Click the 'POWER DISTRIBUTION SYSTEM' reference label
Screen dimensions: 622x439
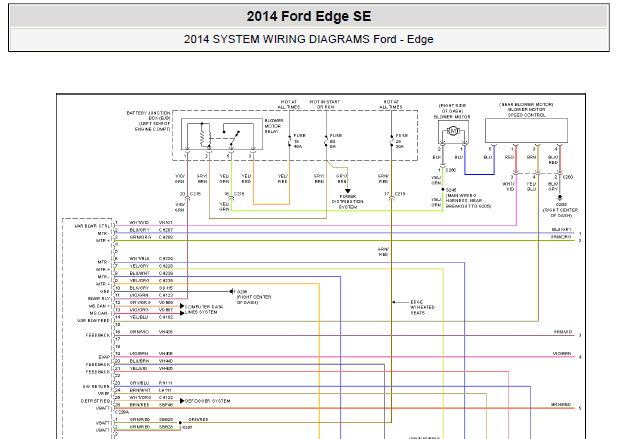(x=348, y=201)
